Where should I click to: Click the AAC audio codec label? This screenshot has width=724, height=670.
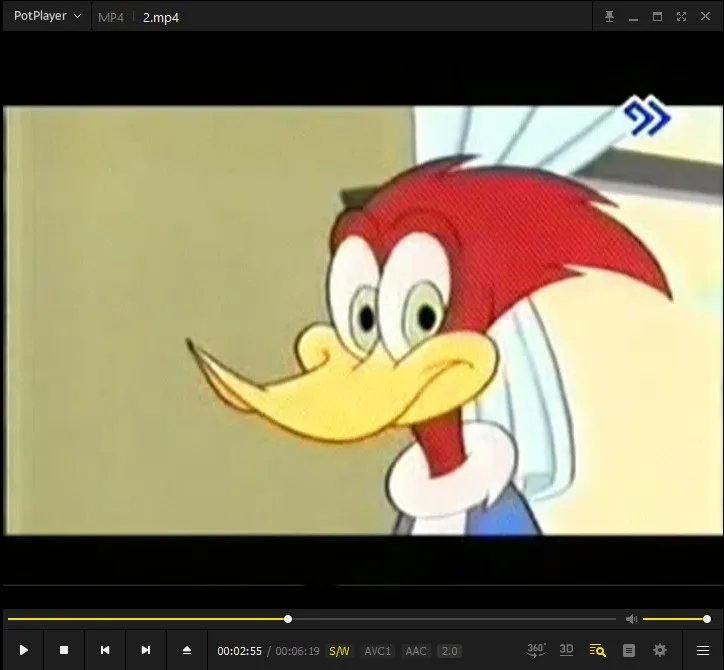[416, 651]
